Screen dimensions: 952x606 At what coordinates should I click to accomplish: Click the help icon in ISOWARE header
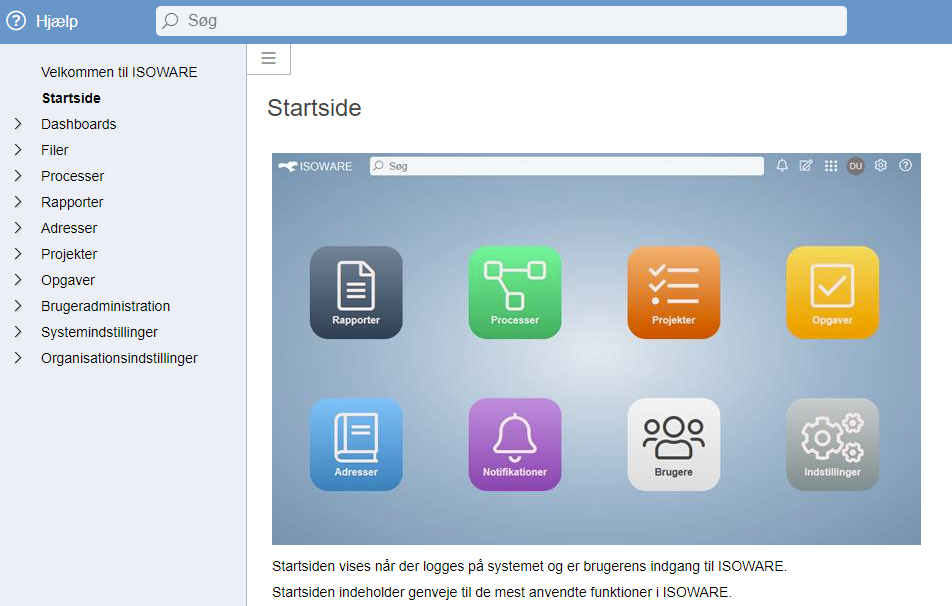905,165
